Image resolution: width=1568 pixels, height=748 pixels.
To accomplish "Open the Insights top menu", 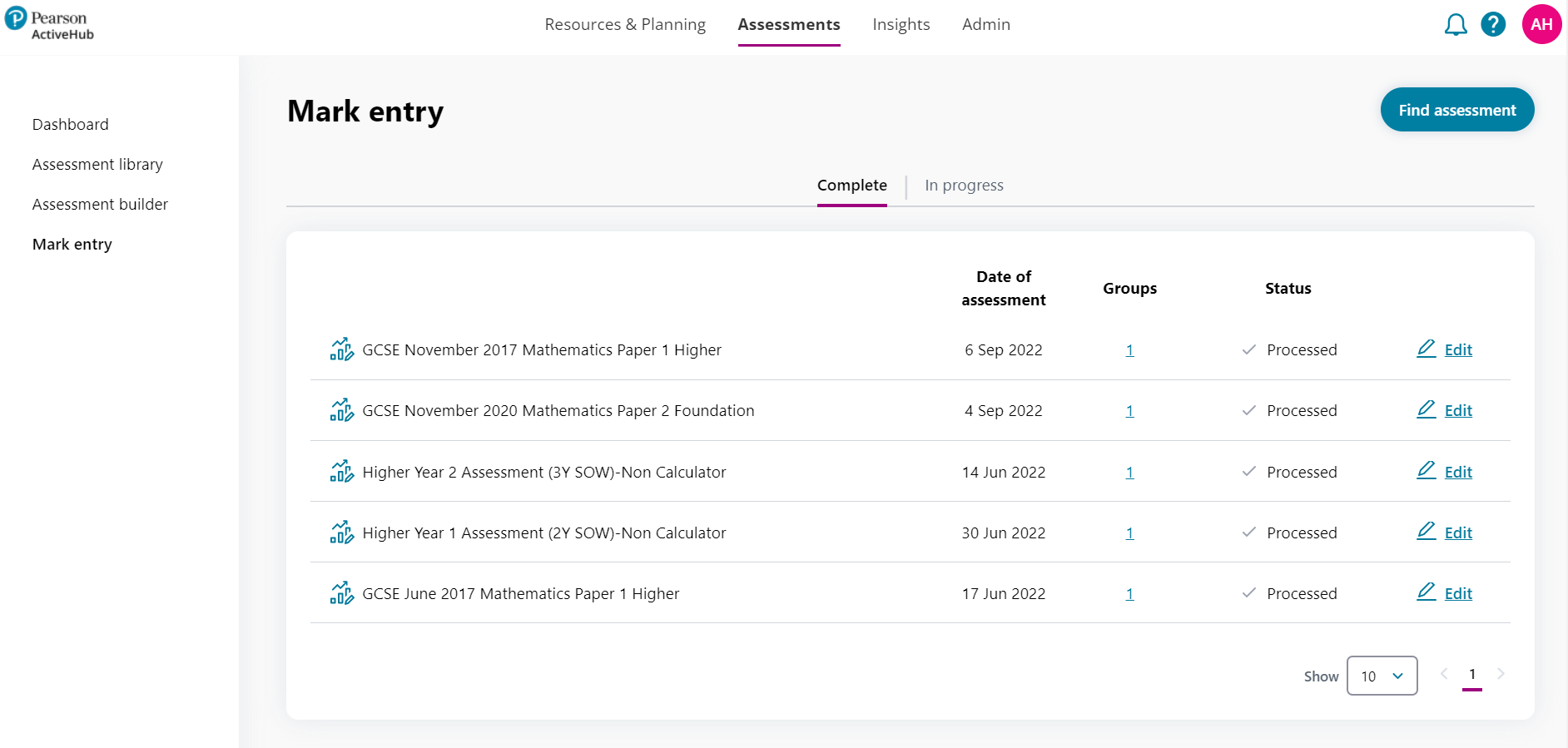I will click(901, 25).
